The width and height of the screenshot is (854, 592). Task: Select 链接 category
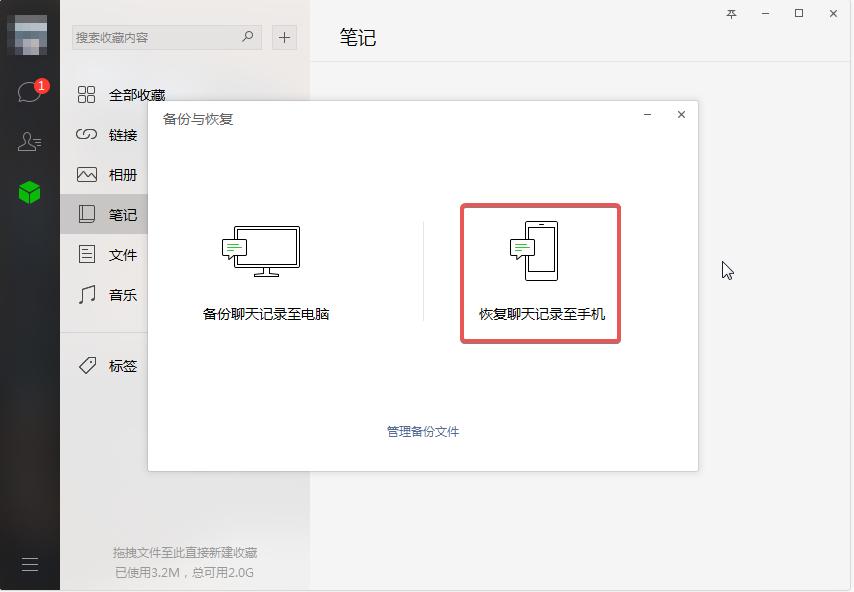[104, 135]
